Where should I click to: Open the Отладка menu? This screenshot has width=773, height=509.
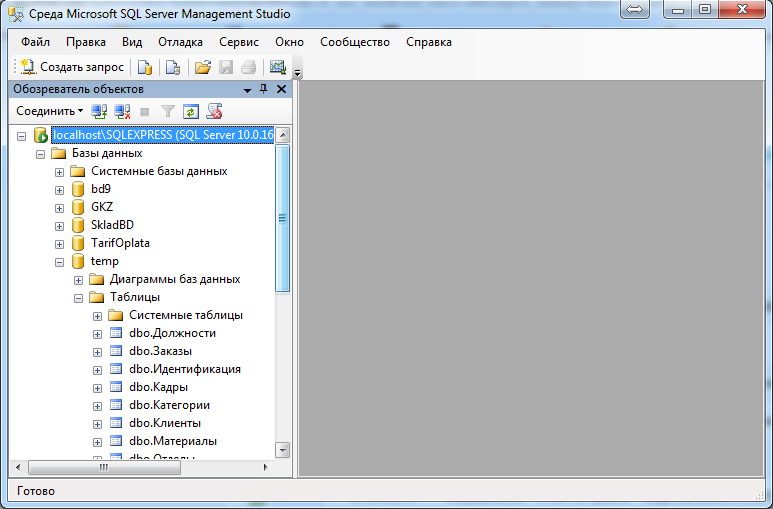180,42
